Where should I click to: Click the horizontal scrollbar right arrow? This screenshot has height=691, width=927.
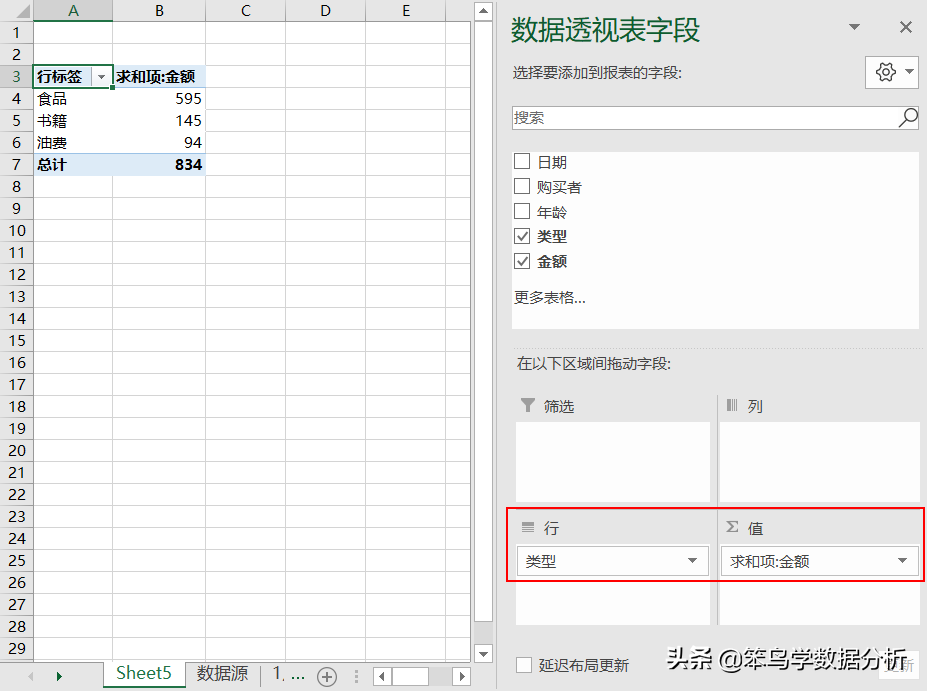tap(462, 676)
